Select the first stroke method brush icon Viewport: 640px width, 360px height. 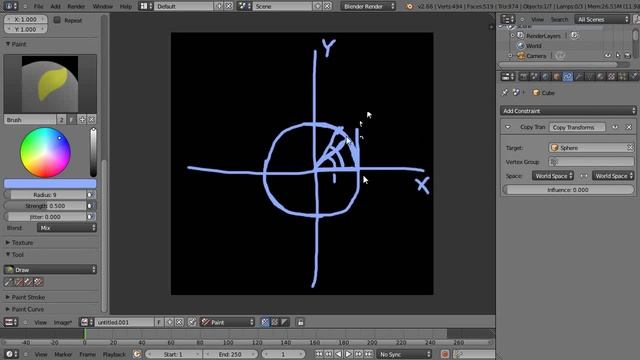[9, 282]
